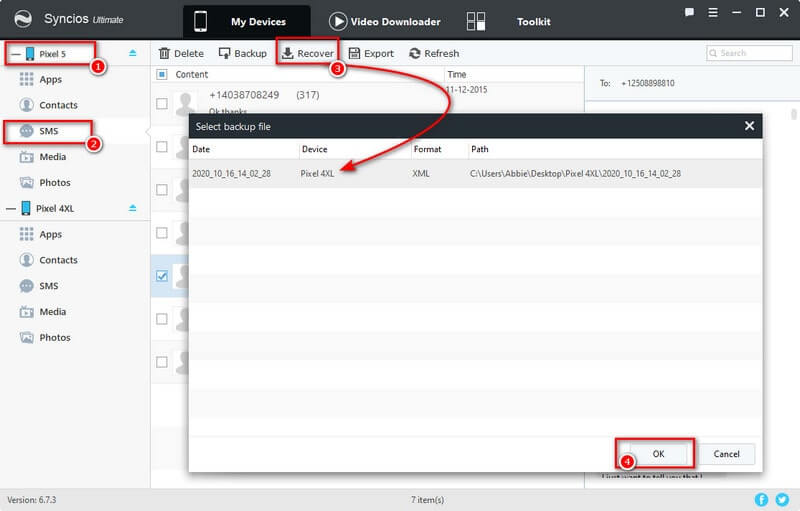This screenshot has width=800, height=511.
Task: Click the Recover toolbar button
Action: tap(307, 53)
